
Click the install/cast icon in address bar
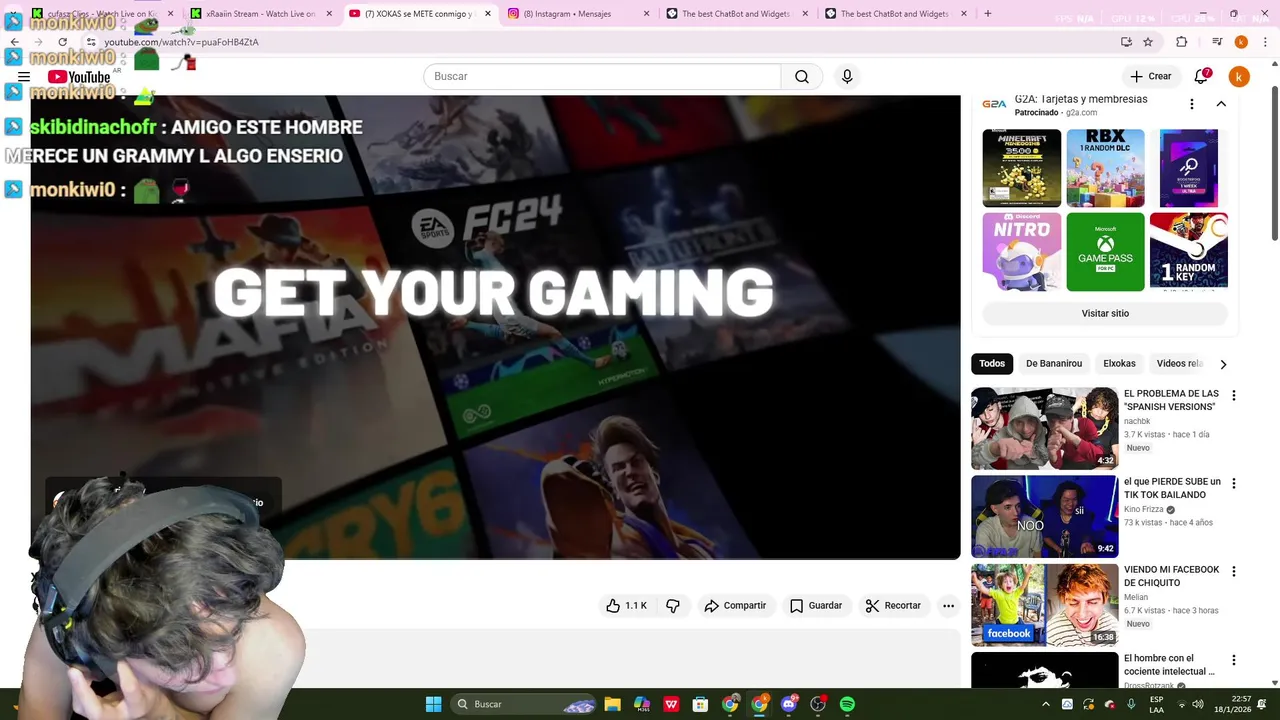1126,42
